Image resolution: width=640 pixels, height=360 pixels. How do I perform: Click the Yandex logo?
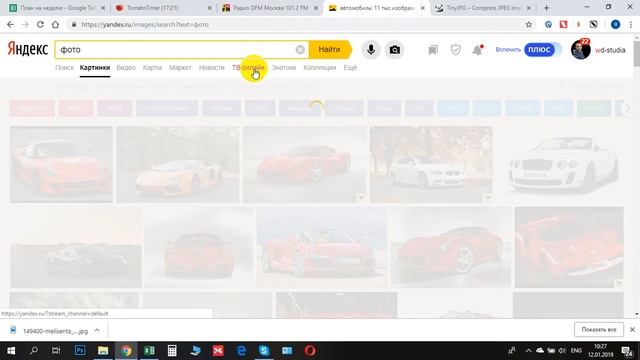27,49
